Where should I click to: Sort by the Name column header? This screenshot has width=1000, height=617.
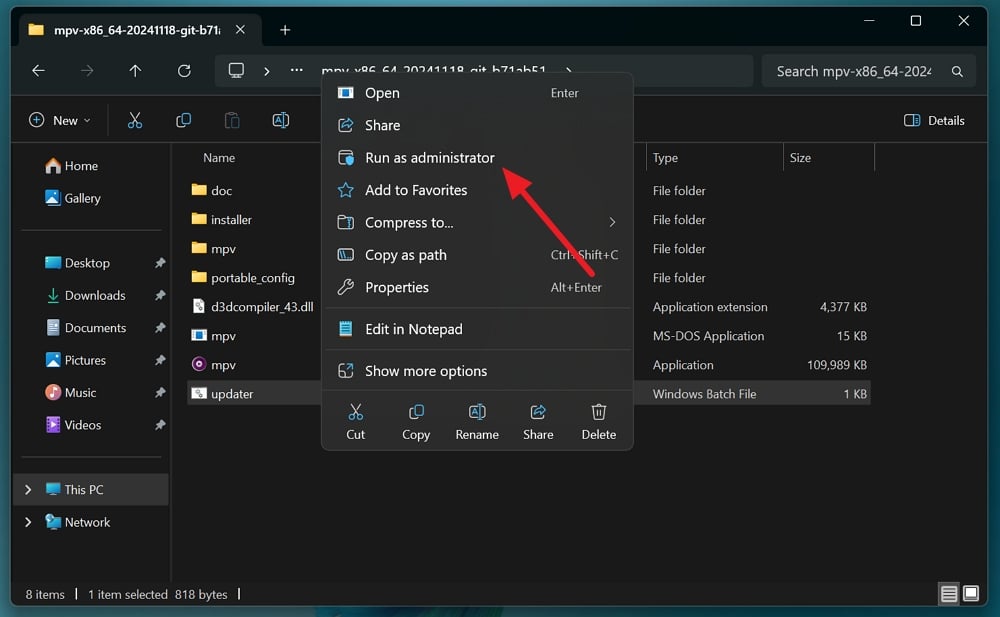[219, 158]
